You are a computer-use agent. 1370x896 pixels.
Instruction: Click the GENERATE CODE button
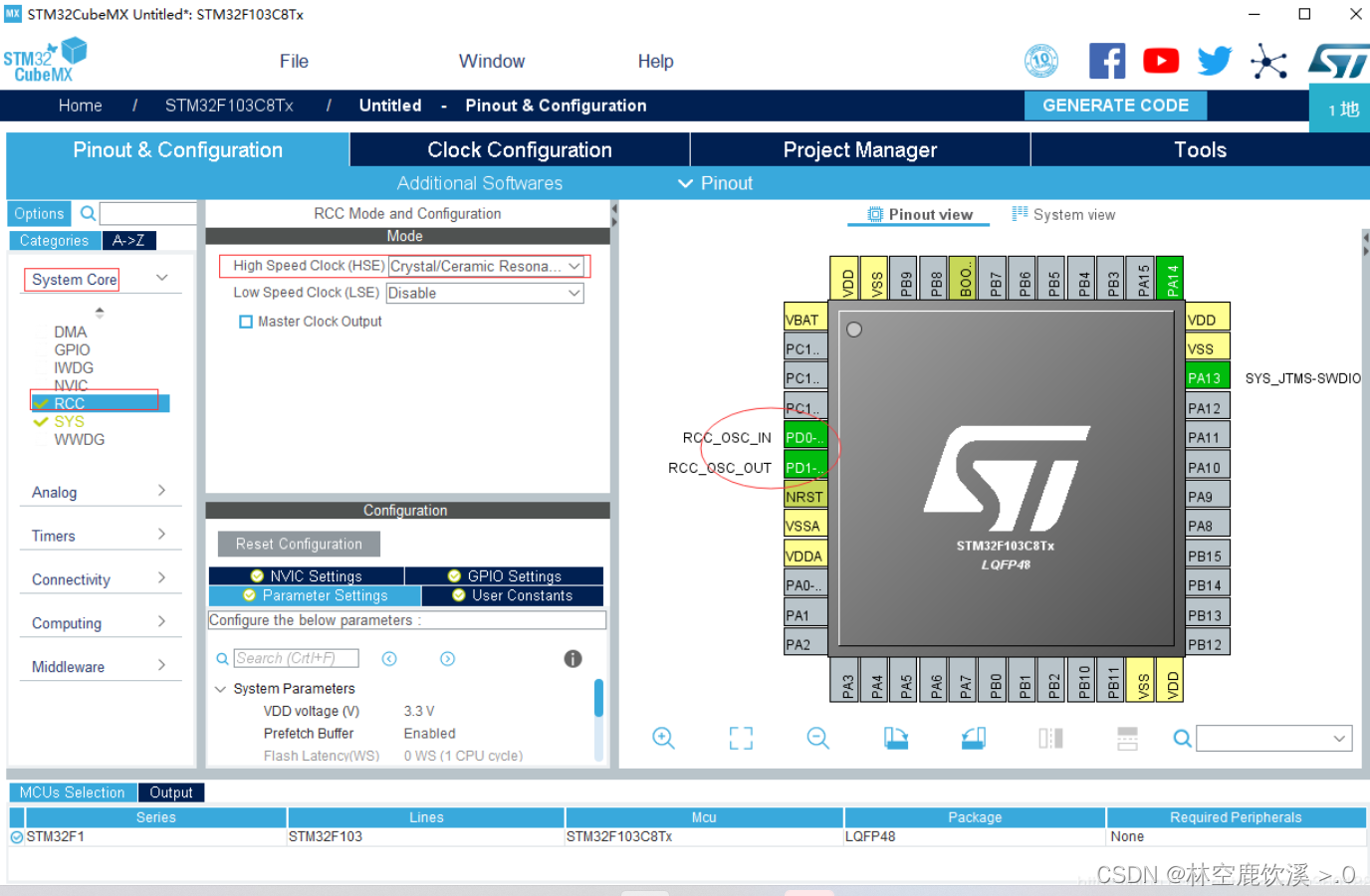(x=1115, y=105)
